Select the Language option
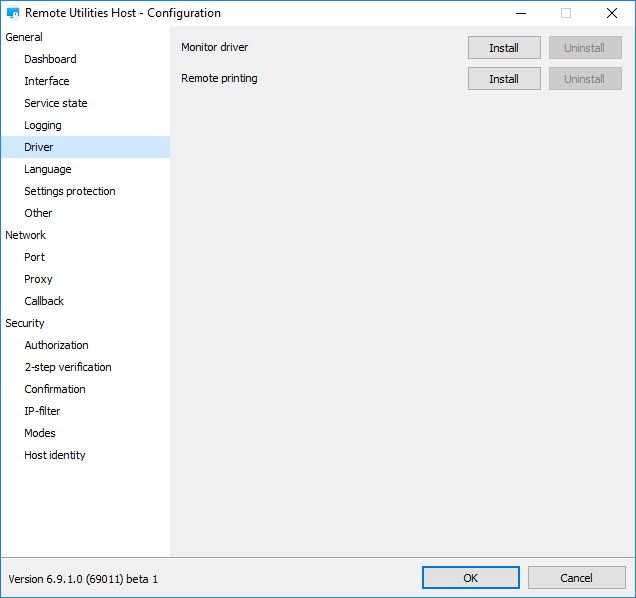This screenshot has height=598, width=636. (48, 169)
